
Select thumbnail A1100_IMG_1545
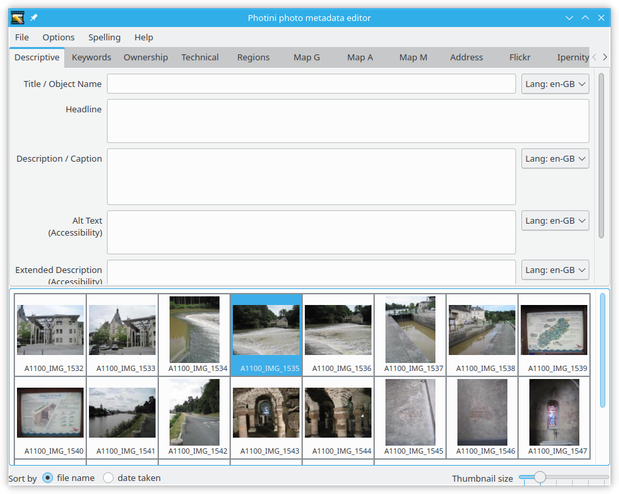[x=410, y=417]
